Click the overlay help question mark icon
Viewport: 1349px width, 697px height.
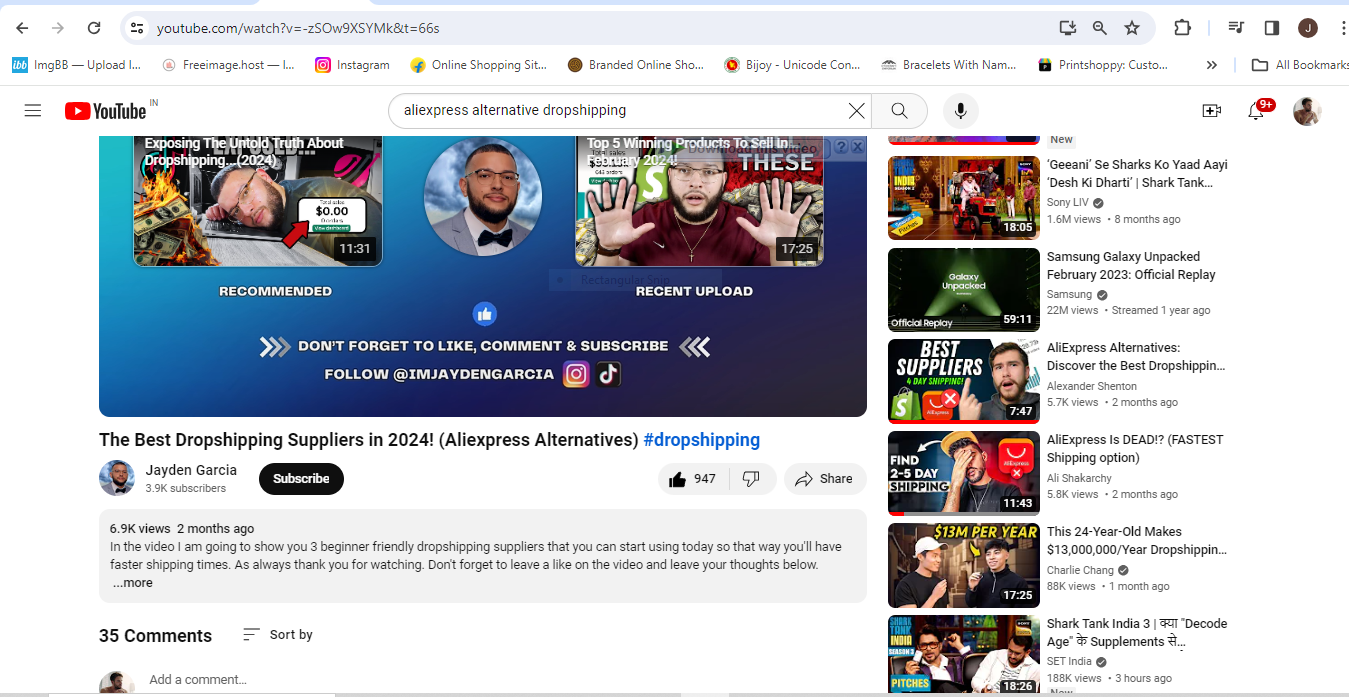coord(841,147)
